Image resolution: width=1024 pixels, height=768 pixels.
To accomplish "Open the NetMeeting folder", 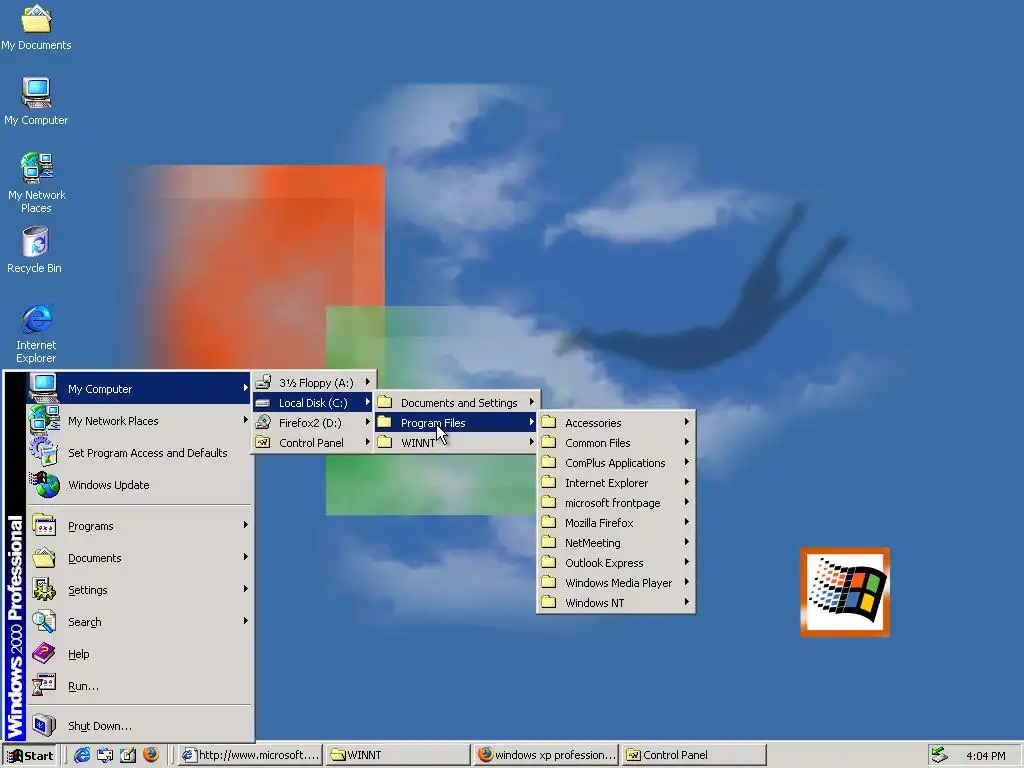I will pyautogui.click(x=616, y=543).
